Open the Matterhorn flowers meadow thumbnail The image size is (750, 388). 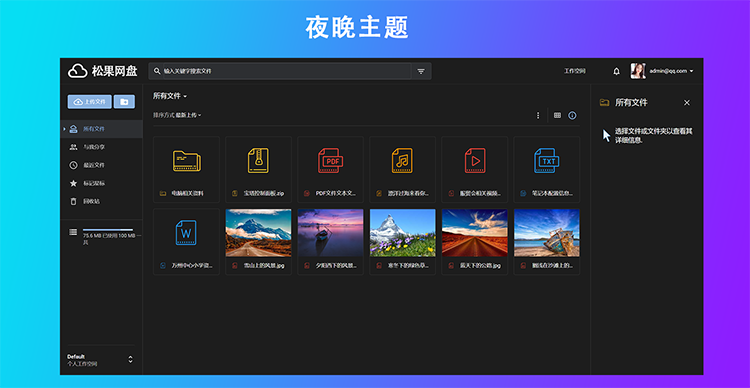tap(402, 233)
